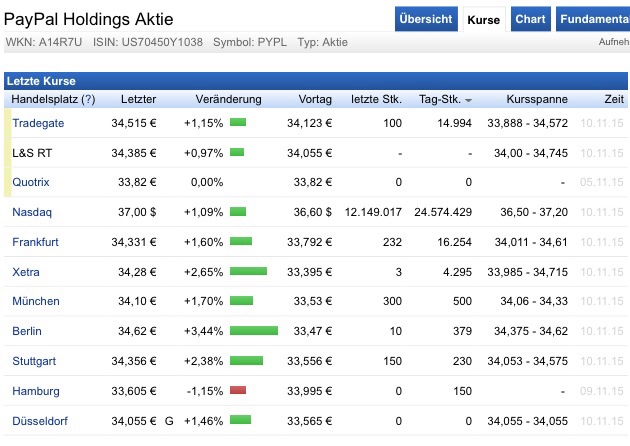Image resolution: width=630 pixels, height=446 pixels.
Task: Open the Fundamental tab
Action: 593,19
